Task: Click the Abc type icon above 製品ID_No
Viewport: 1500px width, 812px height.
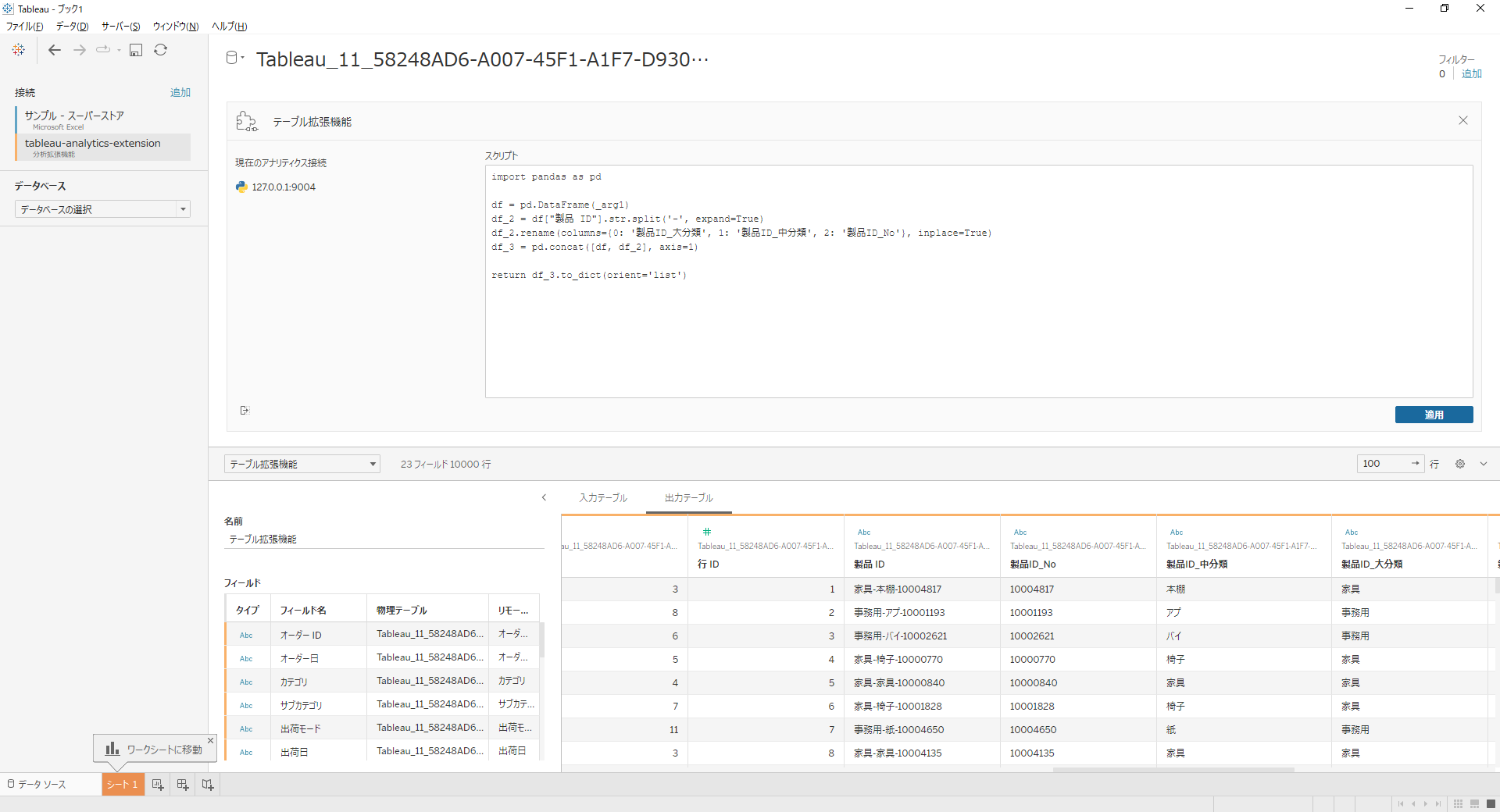Action: [x=1020, y=532]
